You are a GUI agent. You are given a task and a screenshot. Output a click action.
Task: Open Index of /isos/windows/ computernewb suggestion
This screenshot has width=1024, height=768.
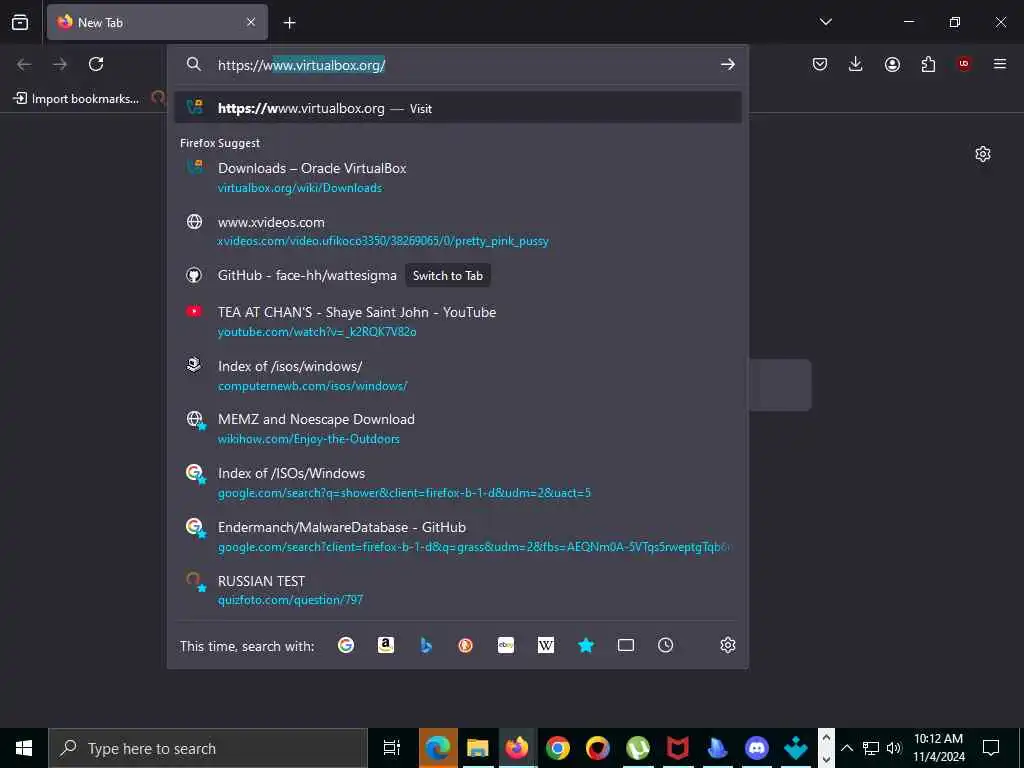(x=458, y=376)
